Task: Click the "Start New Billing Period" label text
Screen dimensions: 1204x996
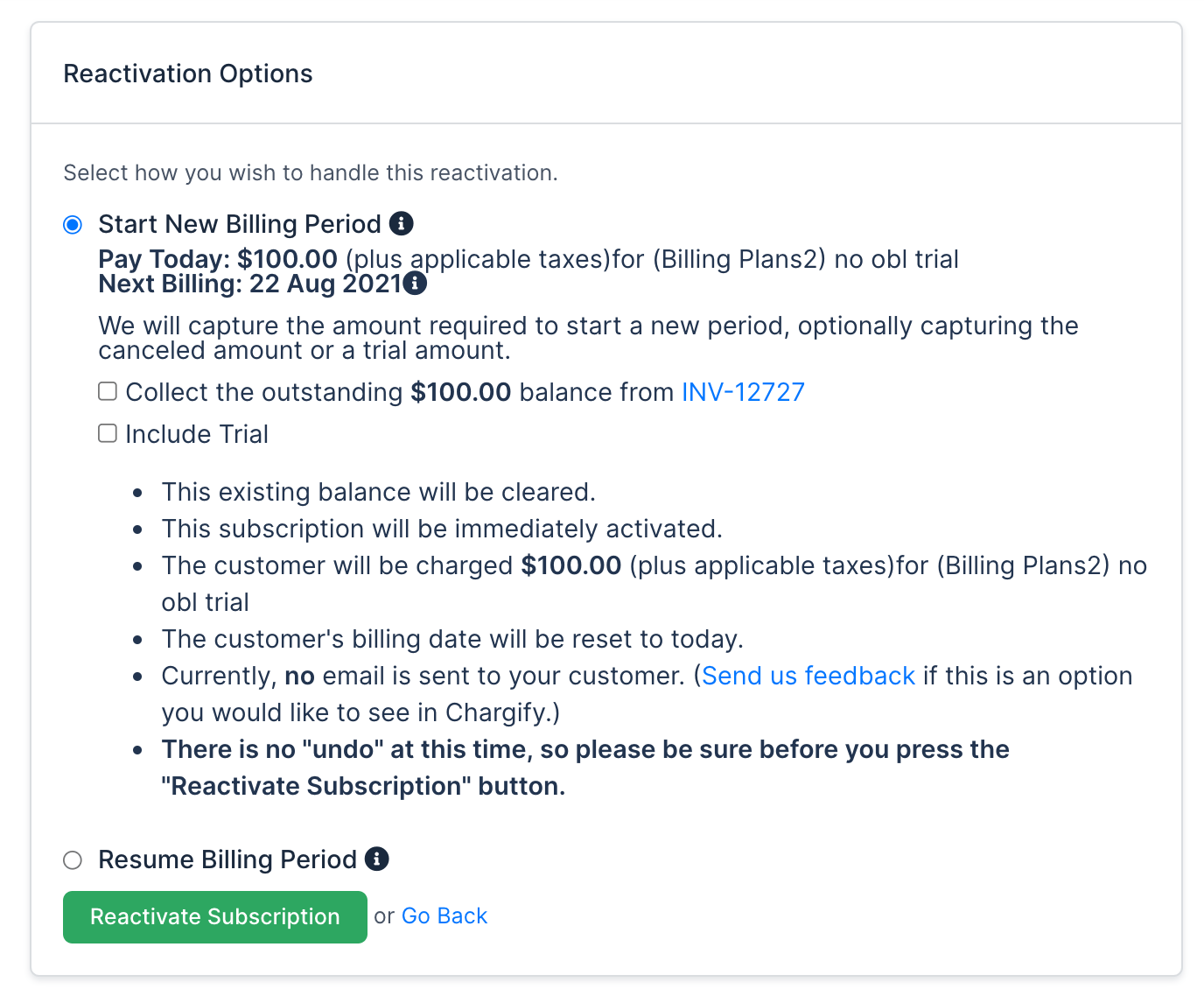Action: [x=239, y=224]
